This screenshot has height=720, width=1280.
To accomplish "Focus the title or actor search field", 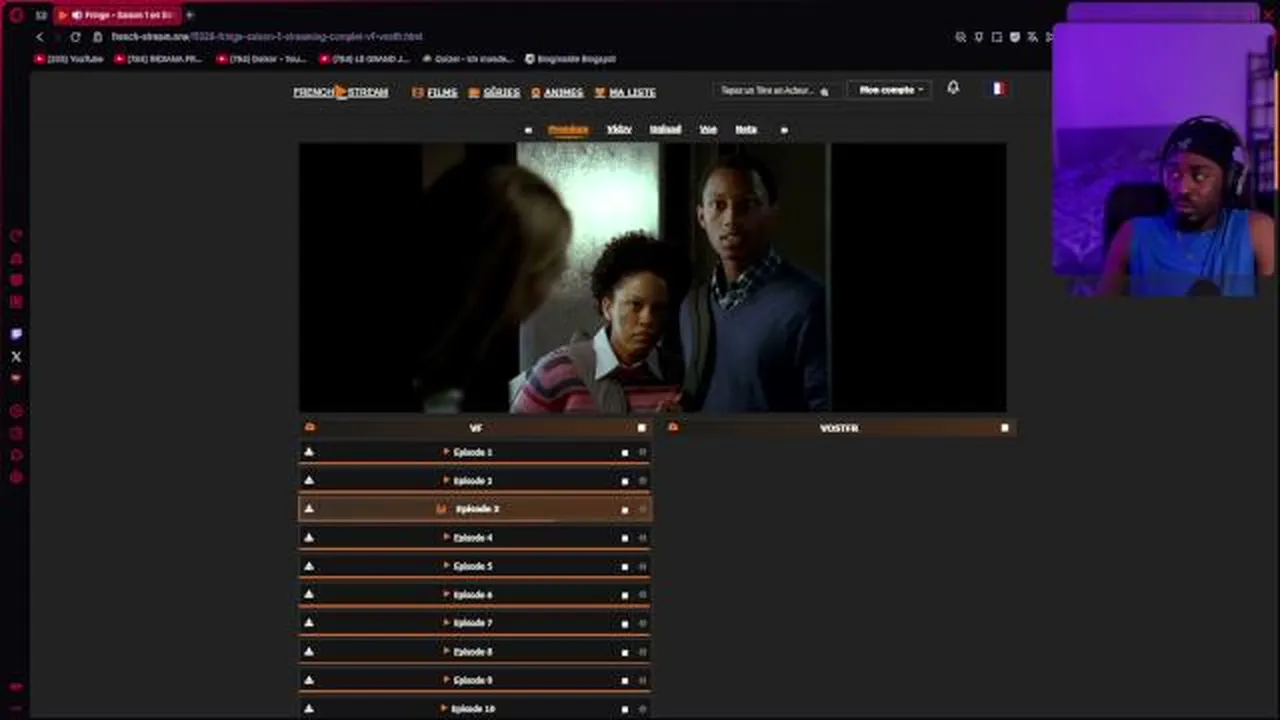I will (768, 90).
